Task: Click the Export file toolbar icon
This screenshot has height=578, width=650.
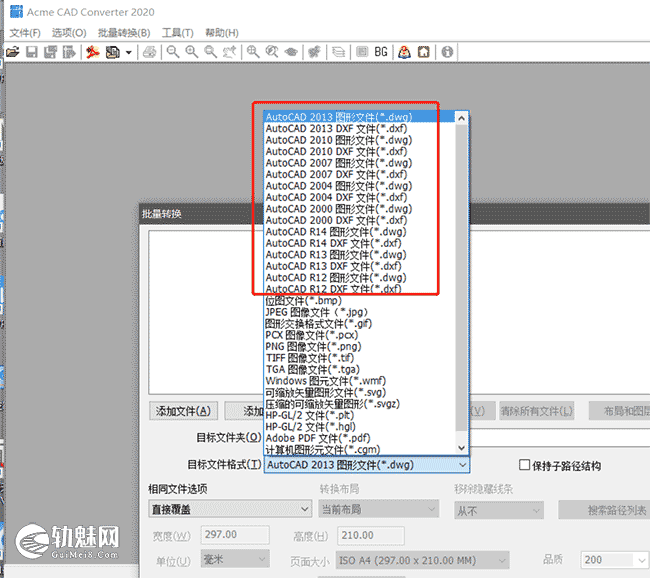Action: (x=69, y=52)
